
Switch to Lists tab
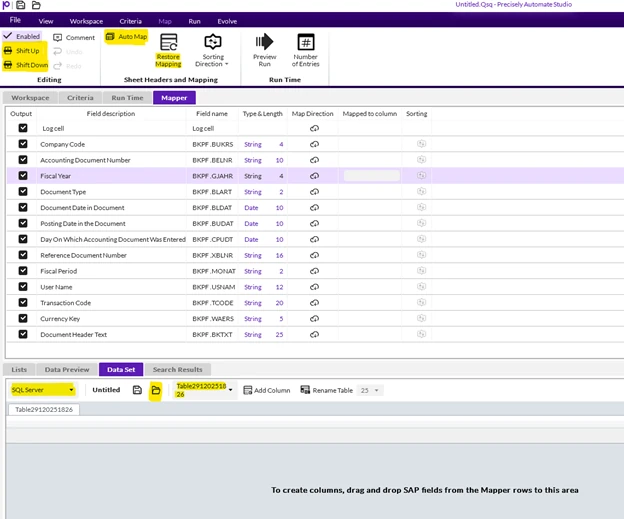pyautogui.click(x=19, y=369)
